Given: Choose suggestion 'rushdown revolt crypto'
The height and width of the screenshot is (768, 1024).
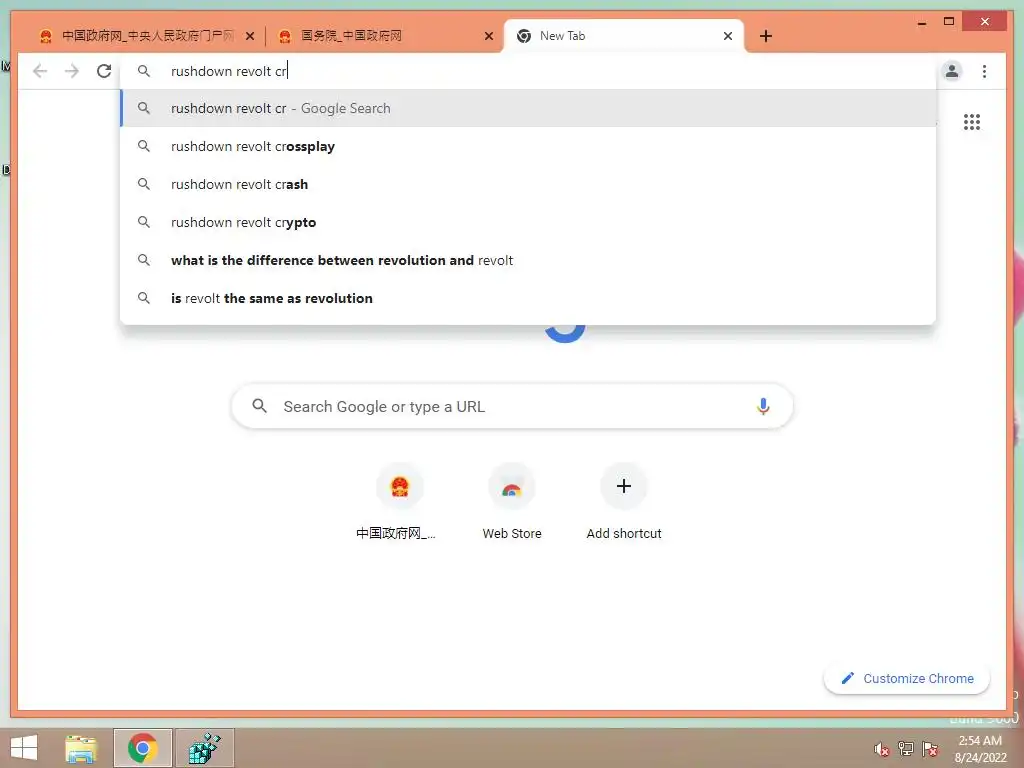Looking at the screenshot, I should point(528,222).
